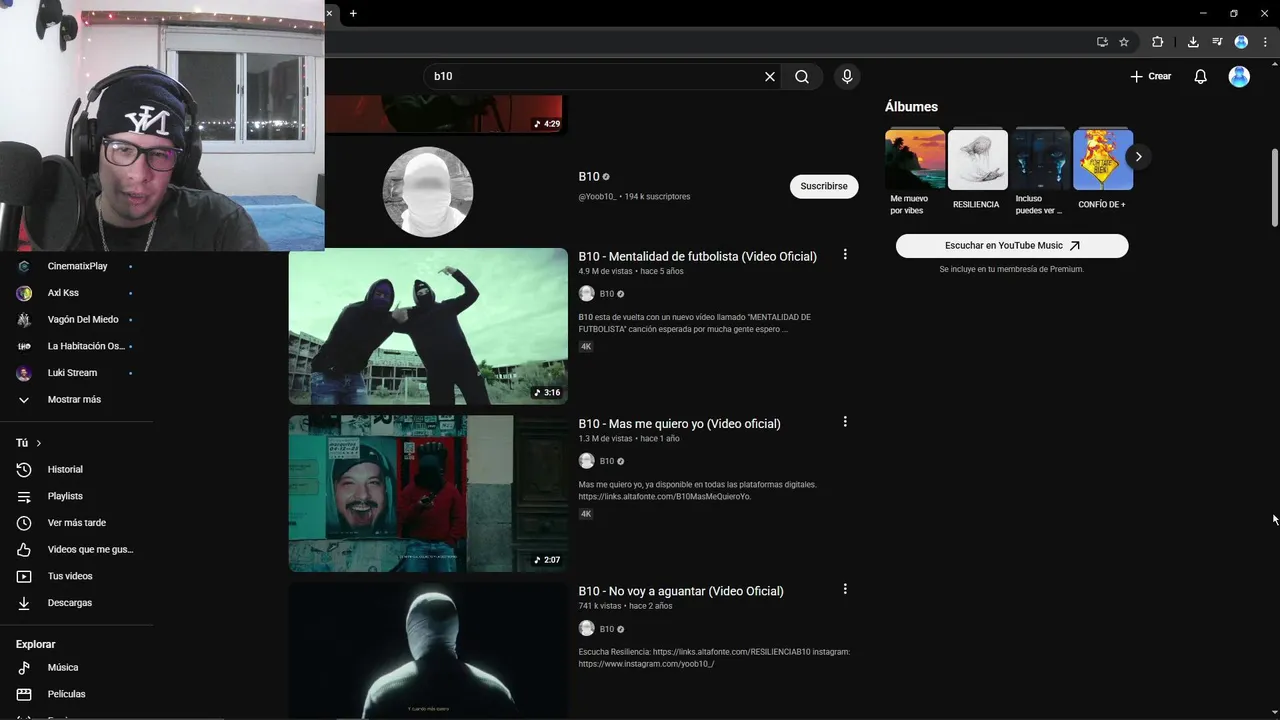Click the @Yoob10_ channel handle text
1280x720 pixels.
[597, 197]
